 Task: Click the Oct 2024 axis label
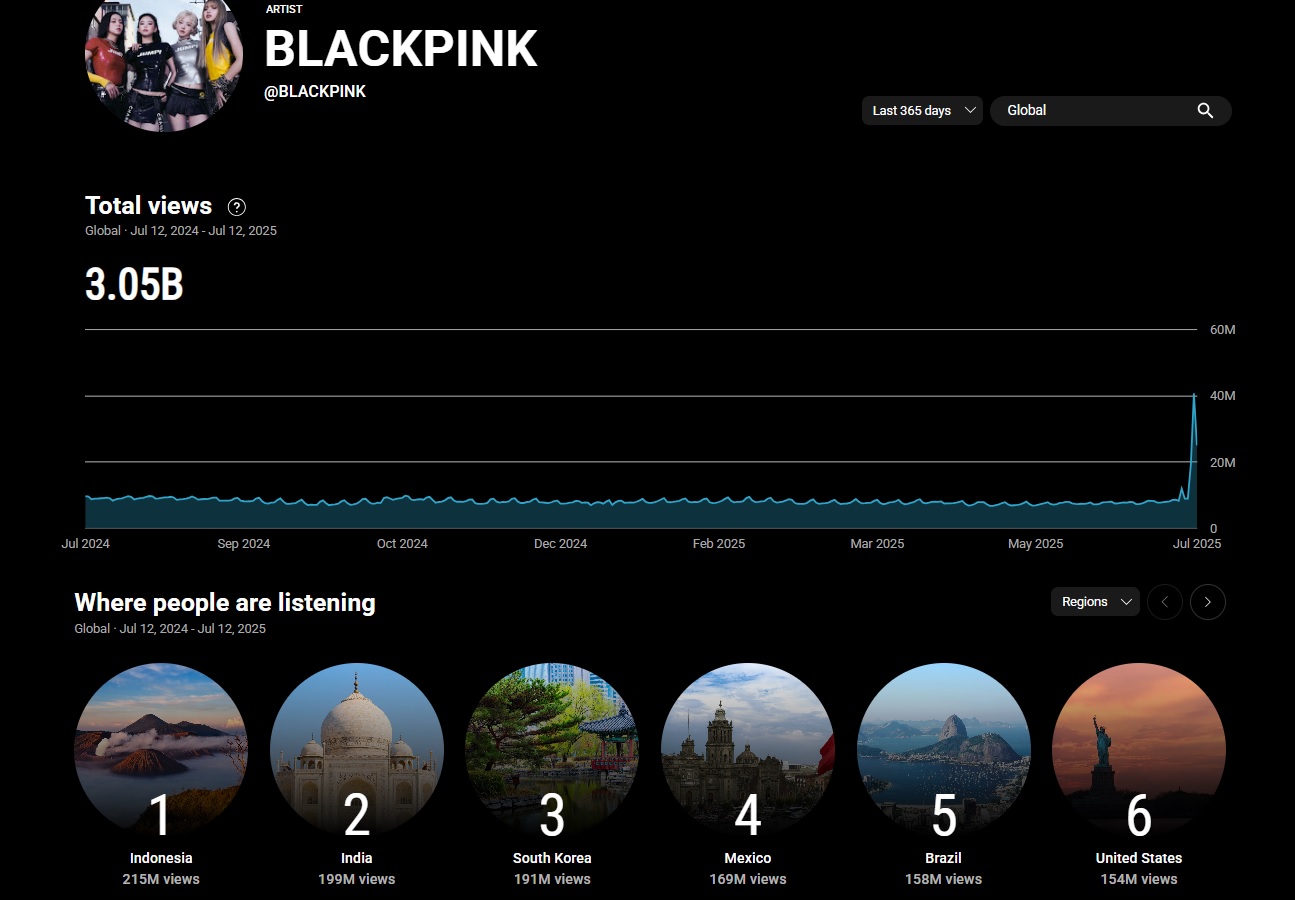tap(402, 544)
